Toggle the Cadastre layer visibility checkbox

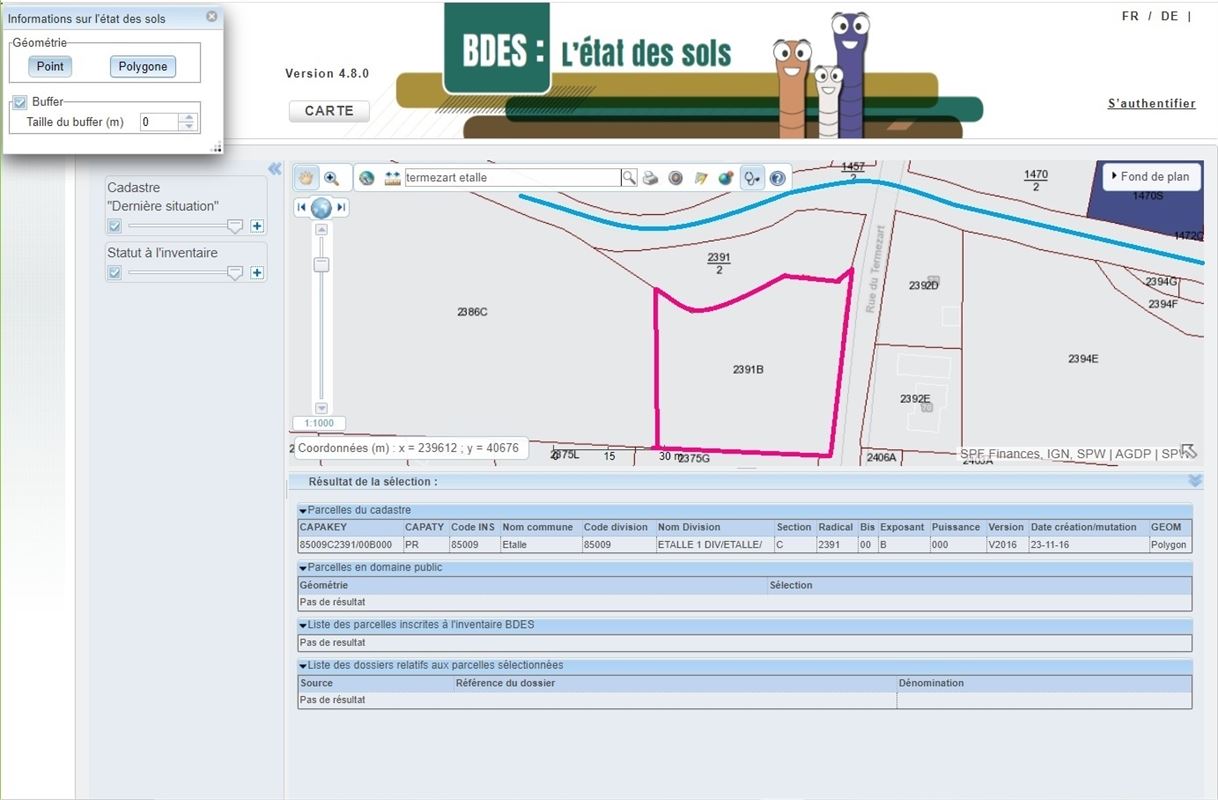click(115, 227)
